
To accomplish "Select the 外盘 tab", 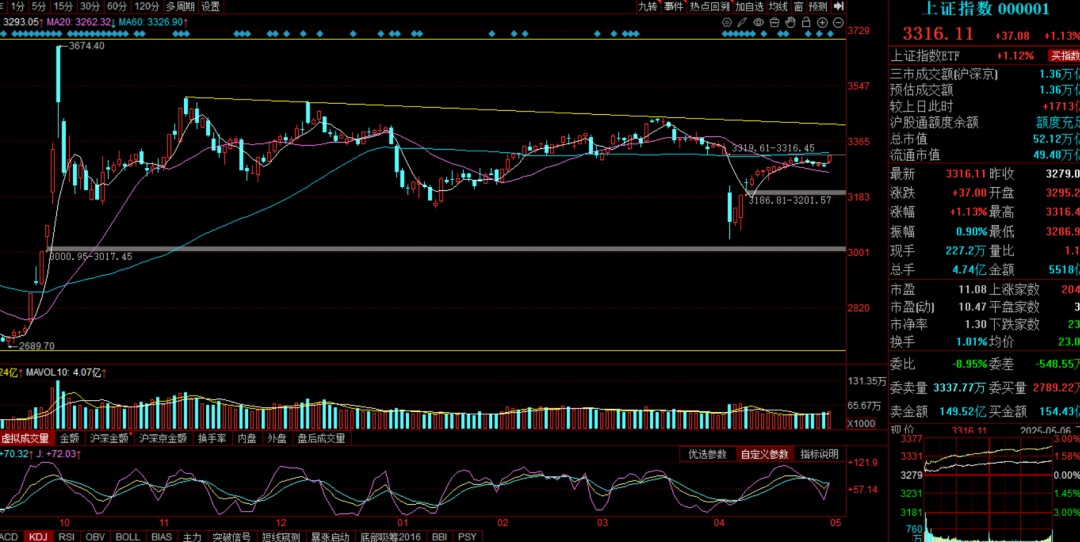I will pos(277,437).
